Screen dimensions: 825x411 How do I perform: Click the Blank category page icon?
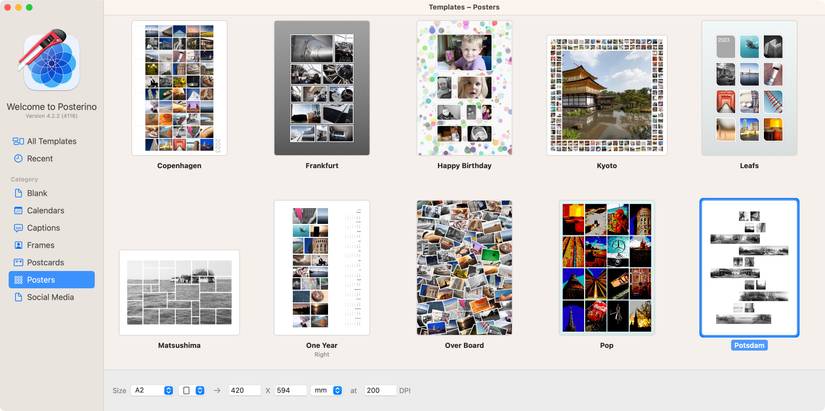(18, 193)
